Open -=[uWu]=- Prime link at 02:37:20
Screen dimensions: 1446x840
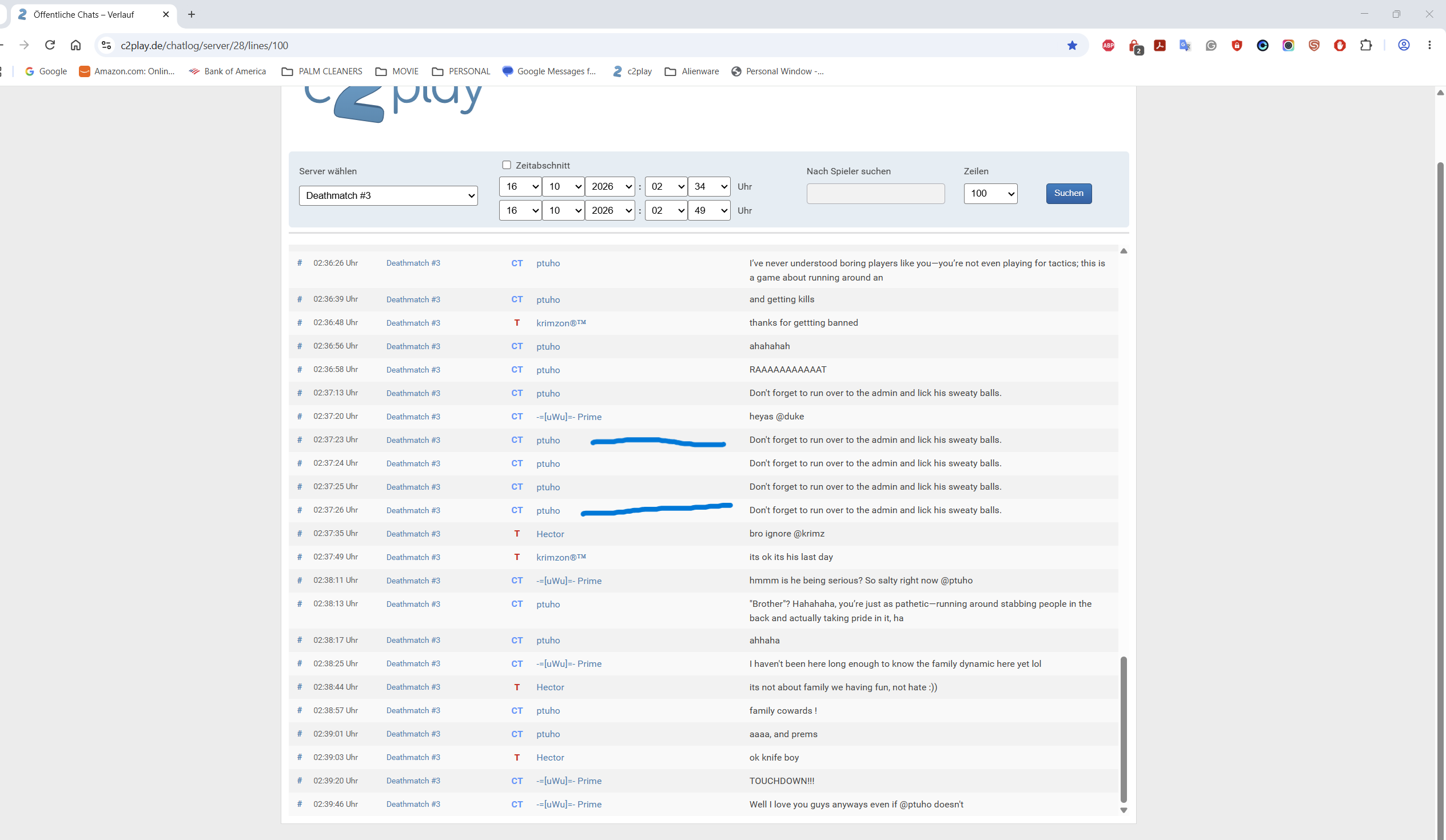(569, 417)
